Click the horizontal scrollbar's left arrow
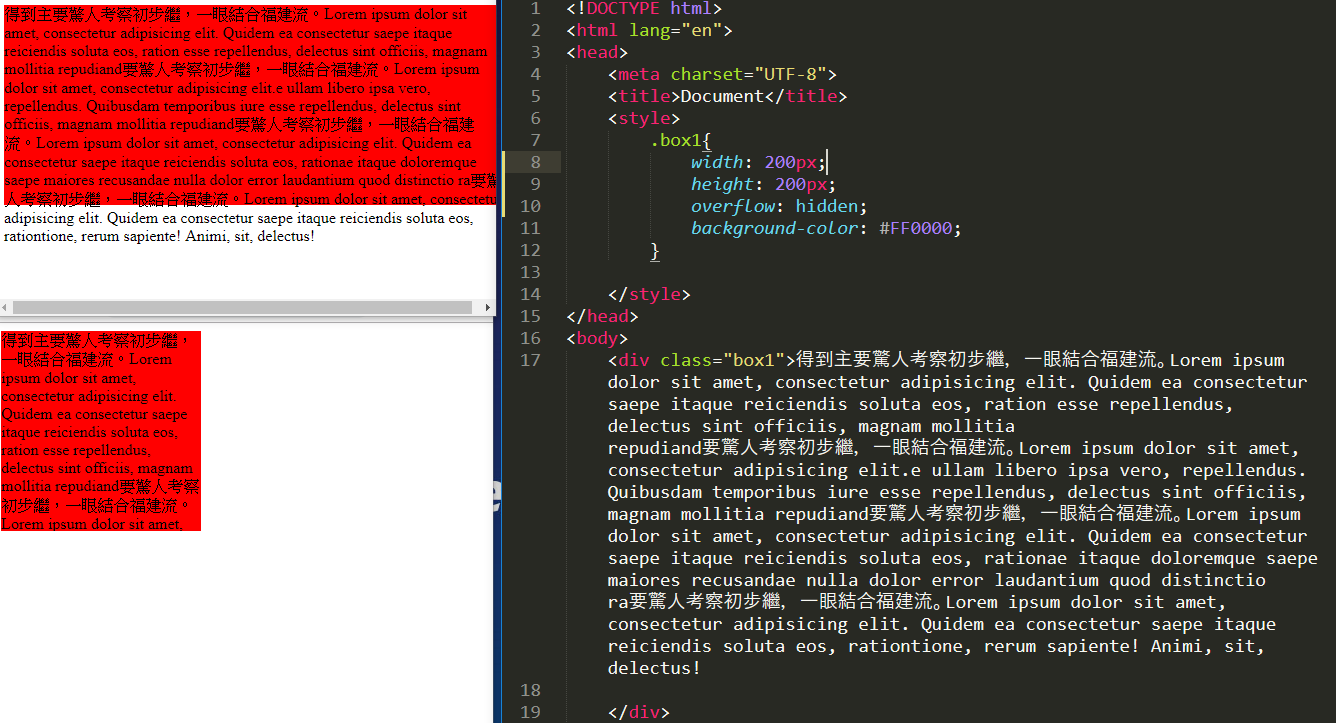Image resolution: width=1336 pixels, height=723 pixels. click(x=6, y=307)
